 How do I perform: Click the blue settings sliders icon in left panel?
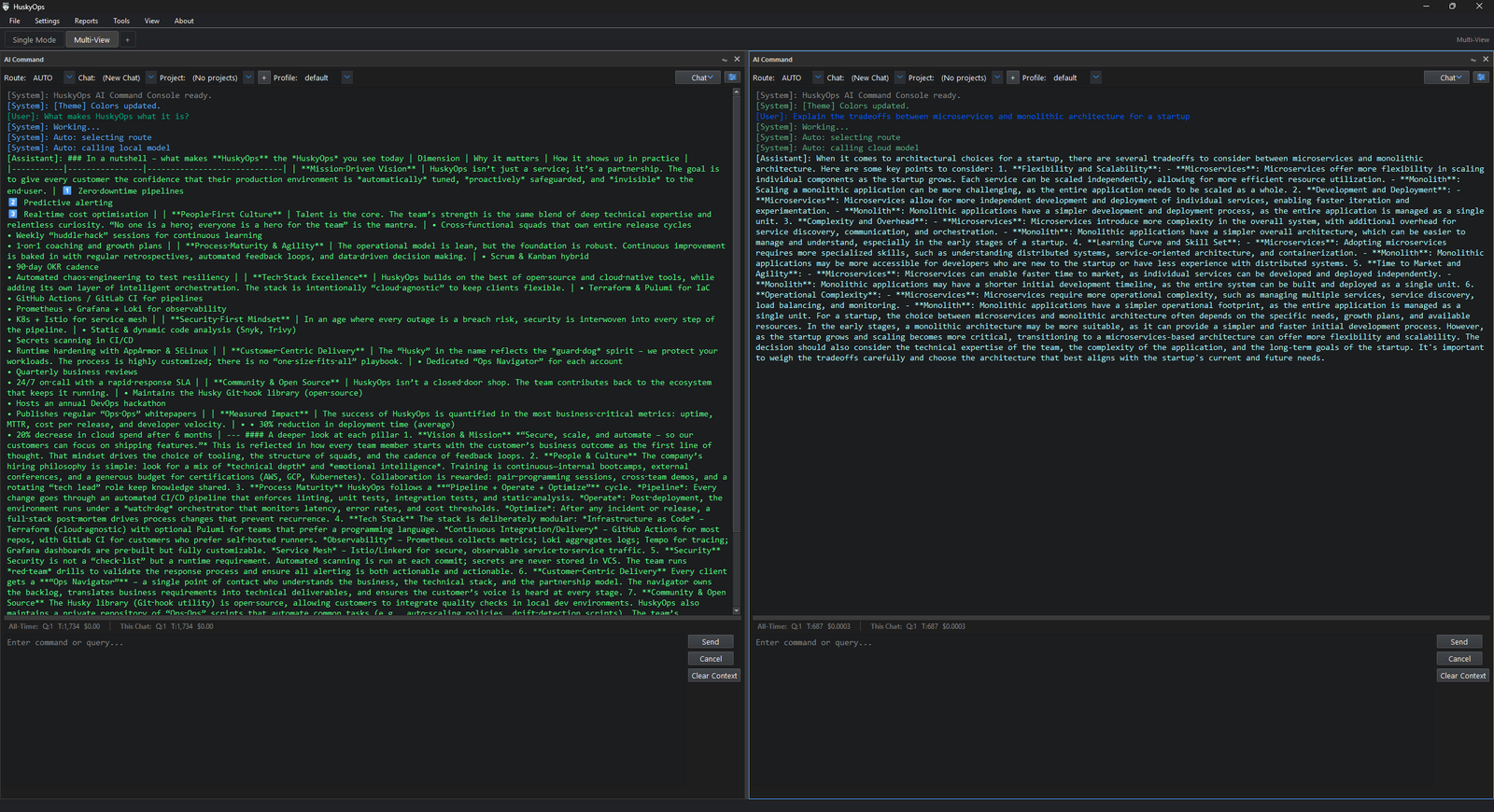[732, 77]
